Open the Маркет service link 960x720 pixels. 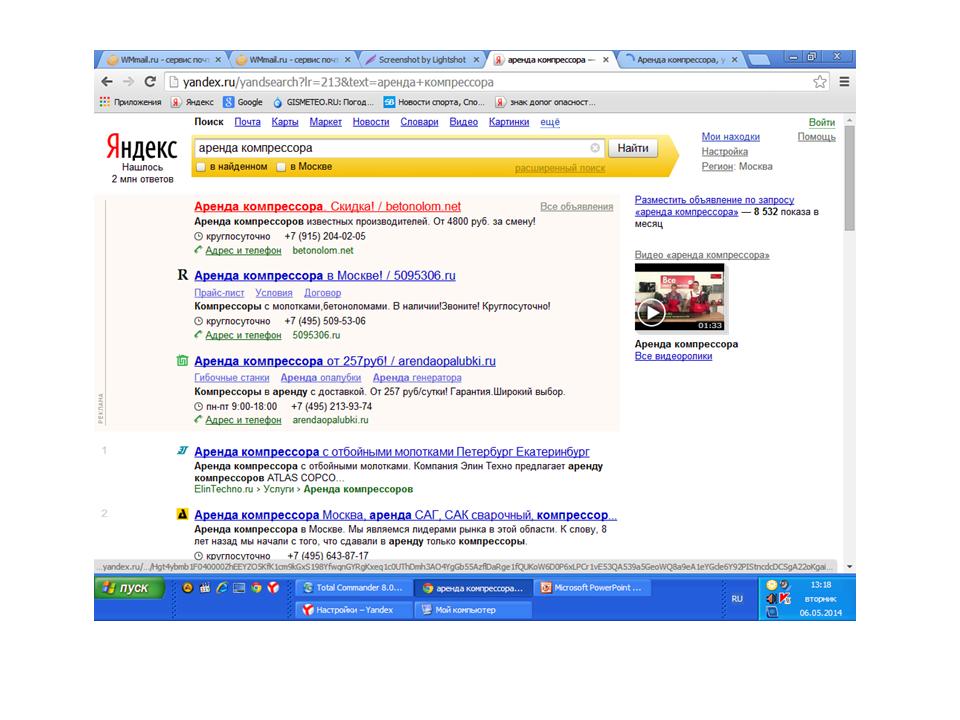point(325,122)
